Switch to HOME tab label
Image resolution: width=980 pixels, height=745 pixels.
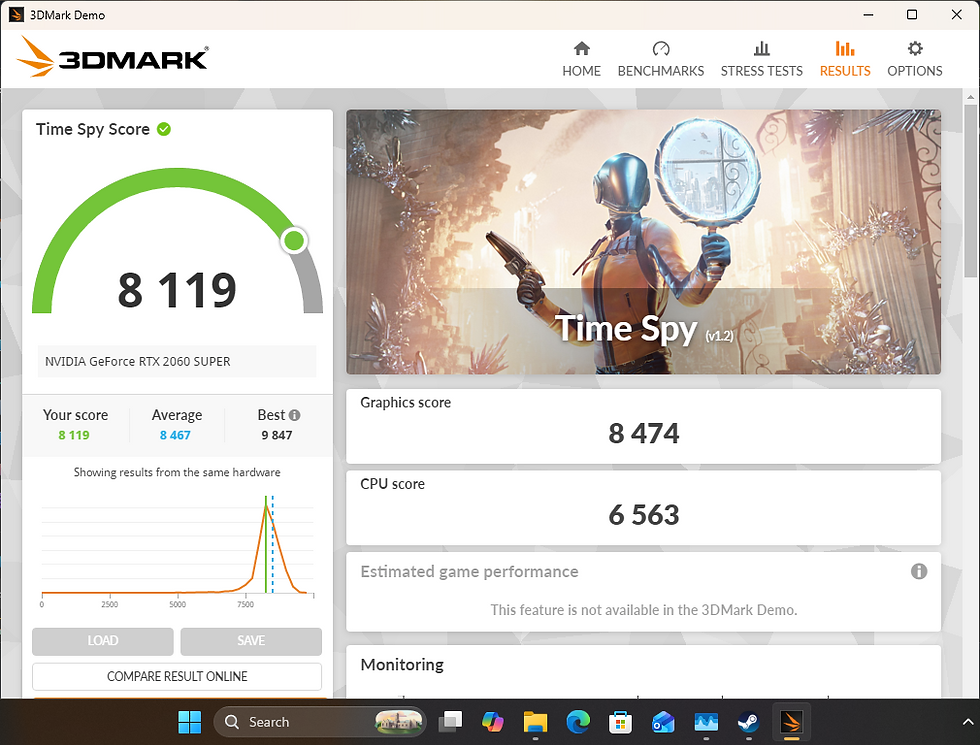pyautogui.click(x=581, y=71)
